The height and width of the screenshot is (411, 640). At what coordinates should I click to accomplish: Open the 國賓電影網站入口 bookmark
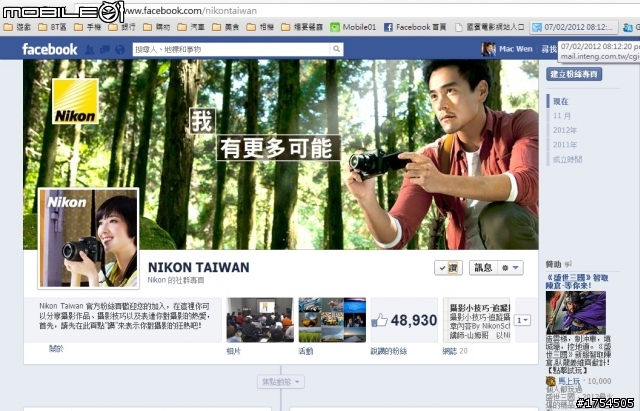coord(489,27)
